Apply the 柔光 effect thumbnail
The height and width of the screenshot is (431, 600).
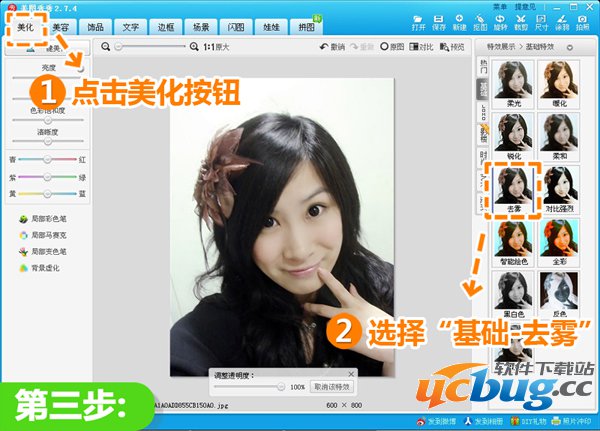click(x=513, y=84)
